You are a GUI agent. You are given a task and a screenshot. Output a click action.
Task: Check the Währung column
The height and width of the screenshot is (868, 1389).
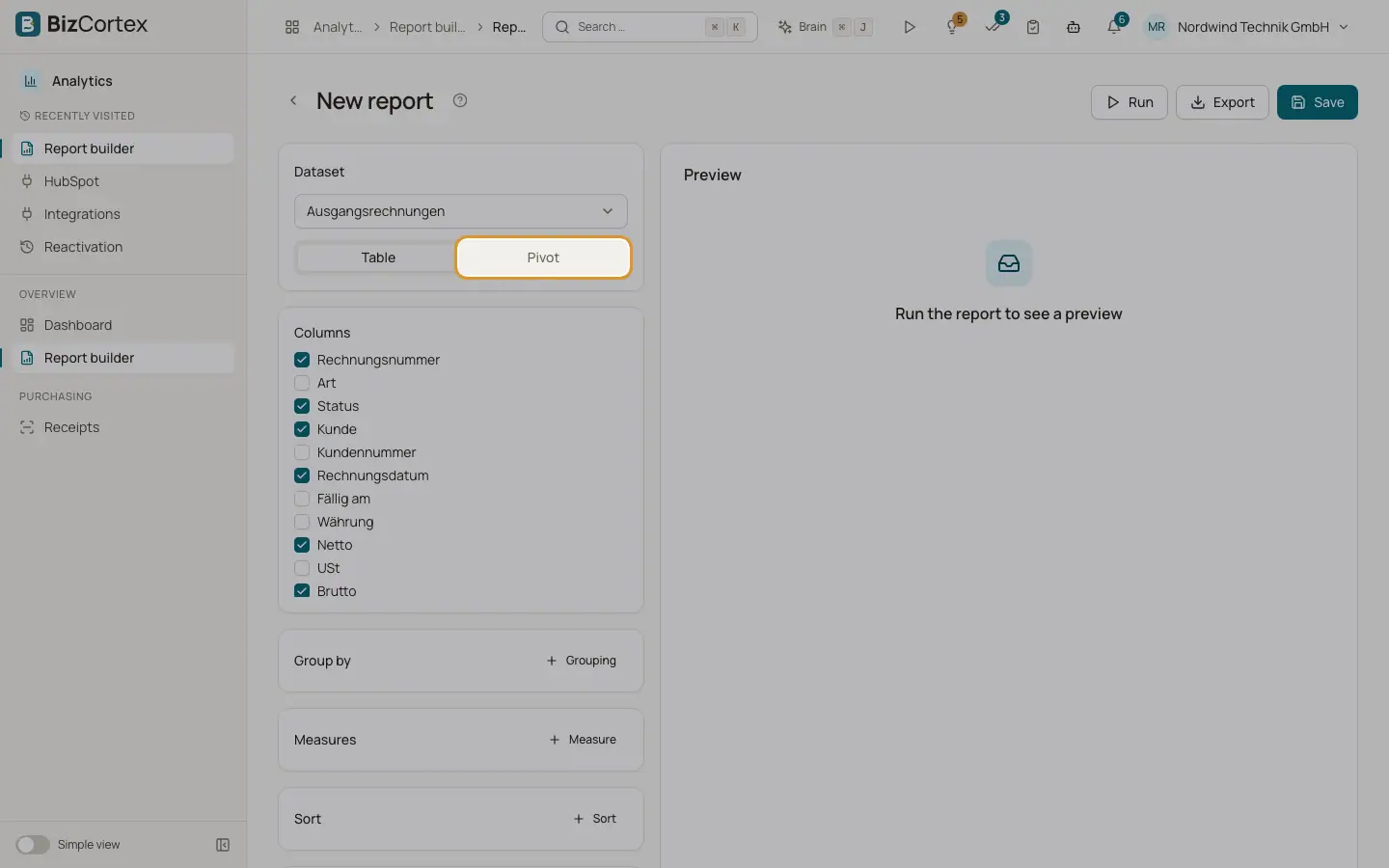(302, 522)
